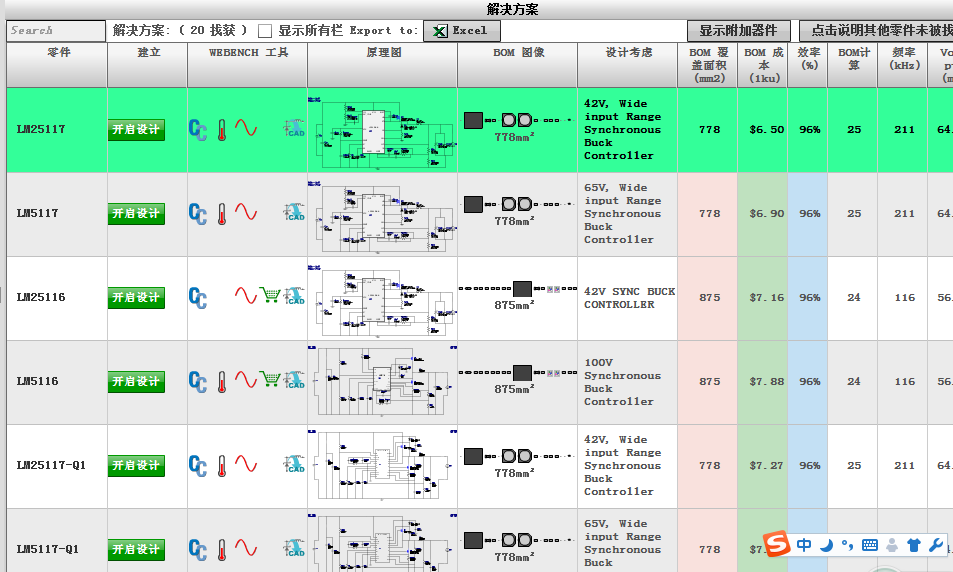Viewport: 953px width, 572px height.
Task: Click the LM5116 CC compensation icon
Action: click(198, 381)
